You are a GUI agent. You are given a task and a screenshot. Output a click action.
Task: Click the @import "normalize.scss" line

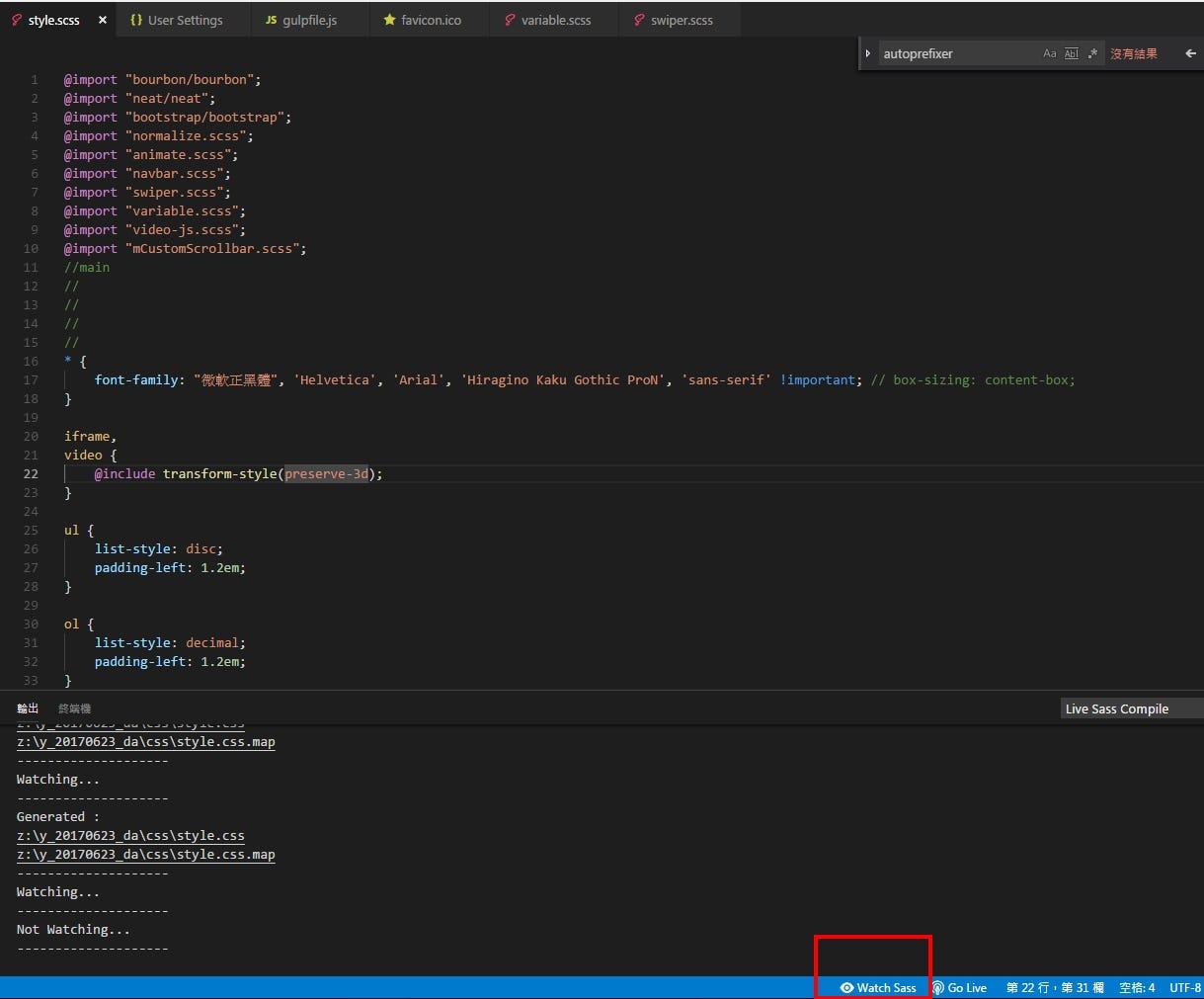[x=159, y=136]
